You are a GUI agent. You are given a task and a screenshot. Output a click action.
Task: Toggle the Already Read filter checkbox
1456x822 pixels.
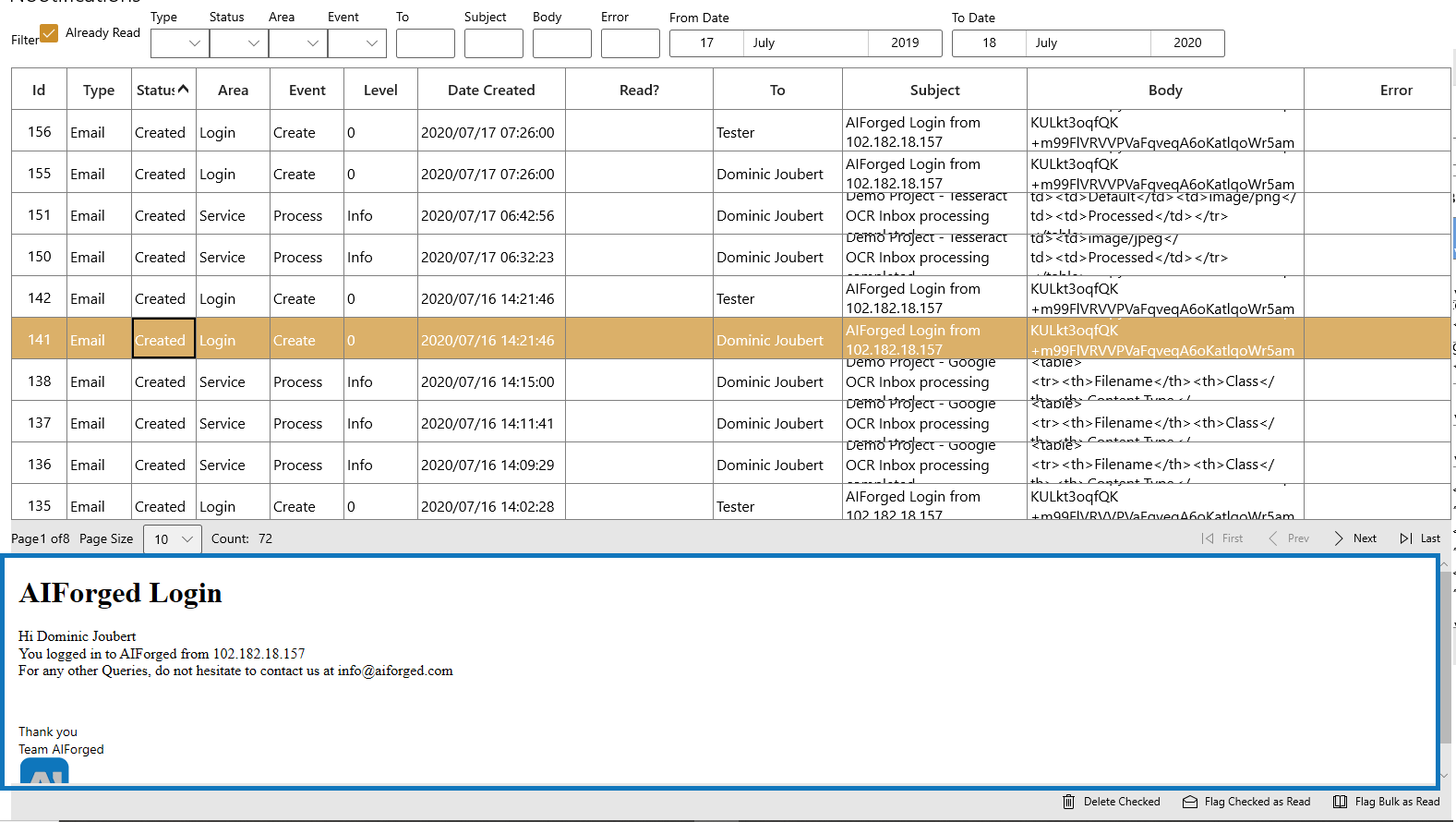point(49,33)
